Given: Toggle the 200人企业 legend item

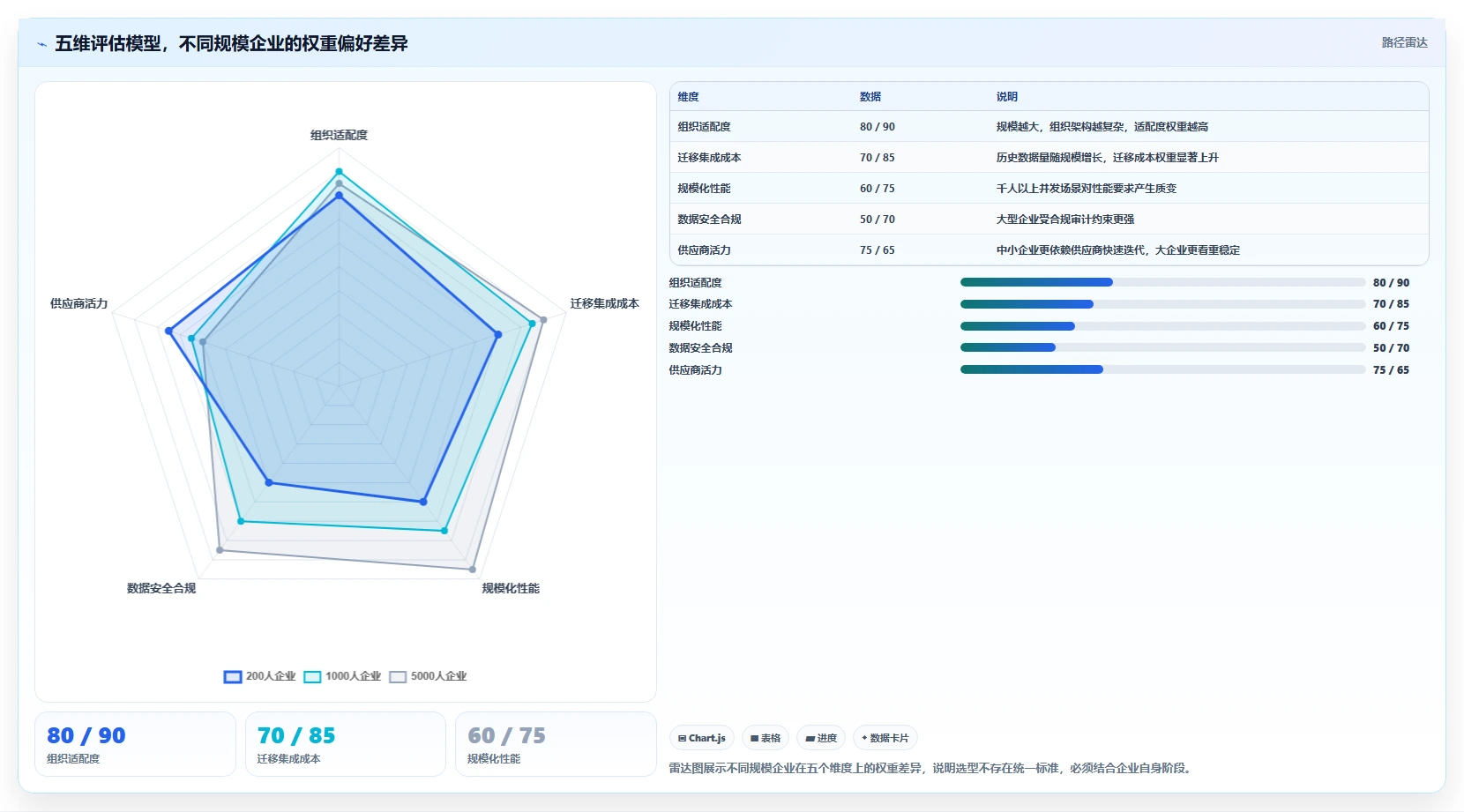Looking at the screenshot, I should pos(259,676).
